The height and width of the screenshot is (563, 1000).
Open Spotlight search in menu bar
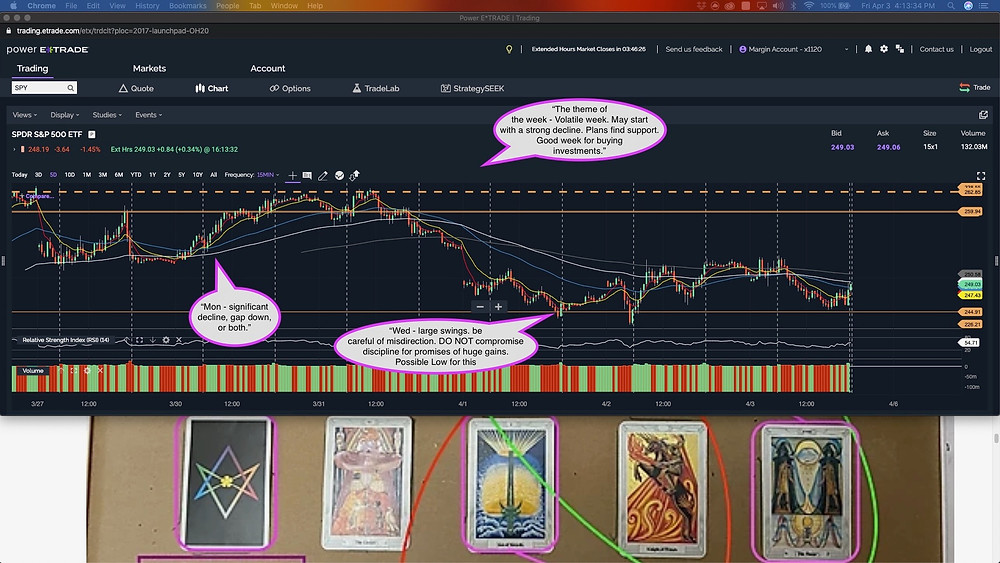950,6
